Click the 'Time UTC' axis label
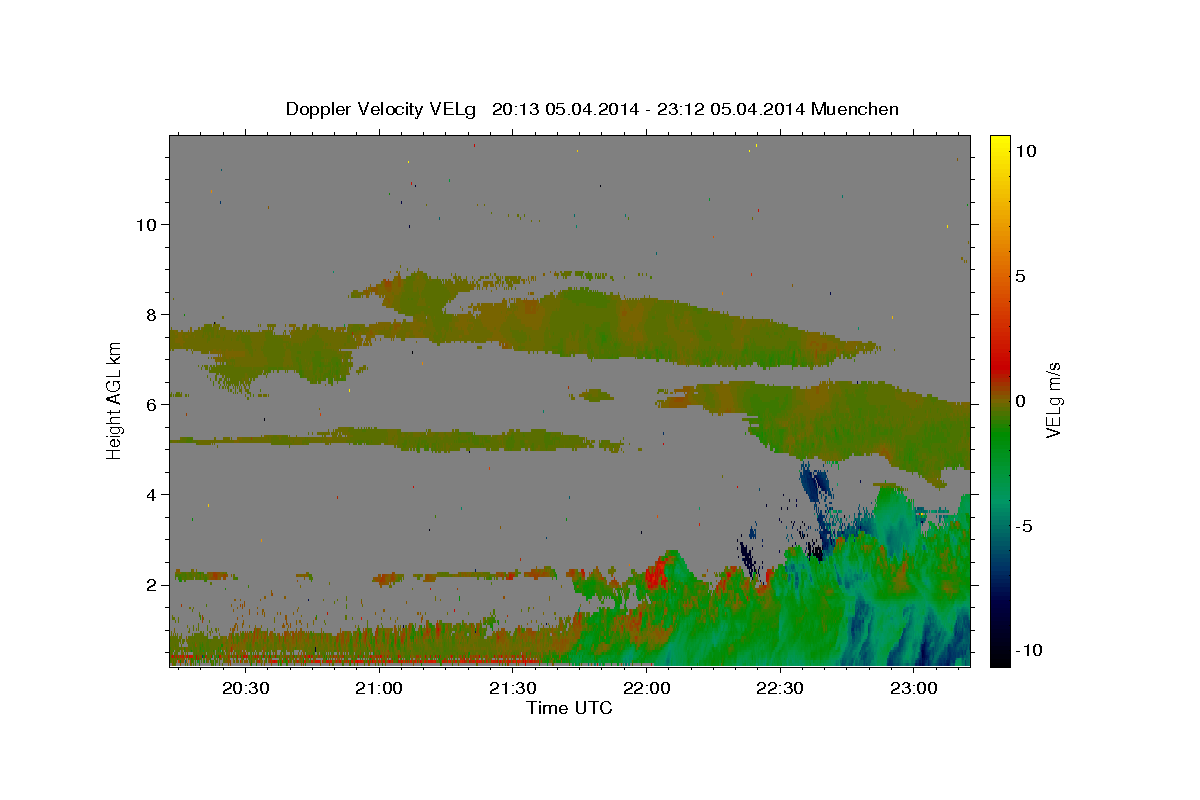This screenshot has height=800, width=1200. (x=569, y=708)
